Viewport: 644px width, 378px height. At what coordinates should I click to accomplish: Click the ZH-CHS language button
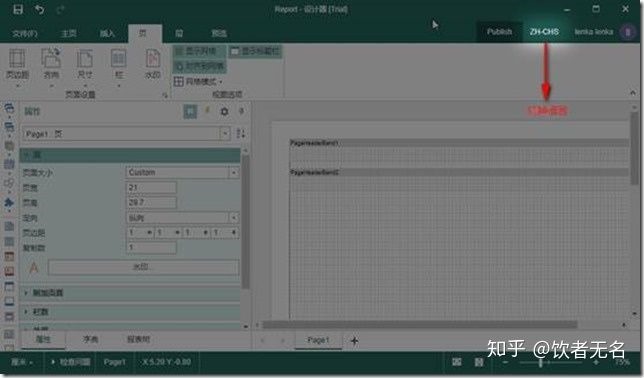[544, 32]
